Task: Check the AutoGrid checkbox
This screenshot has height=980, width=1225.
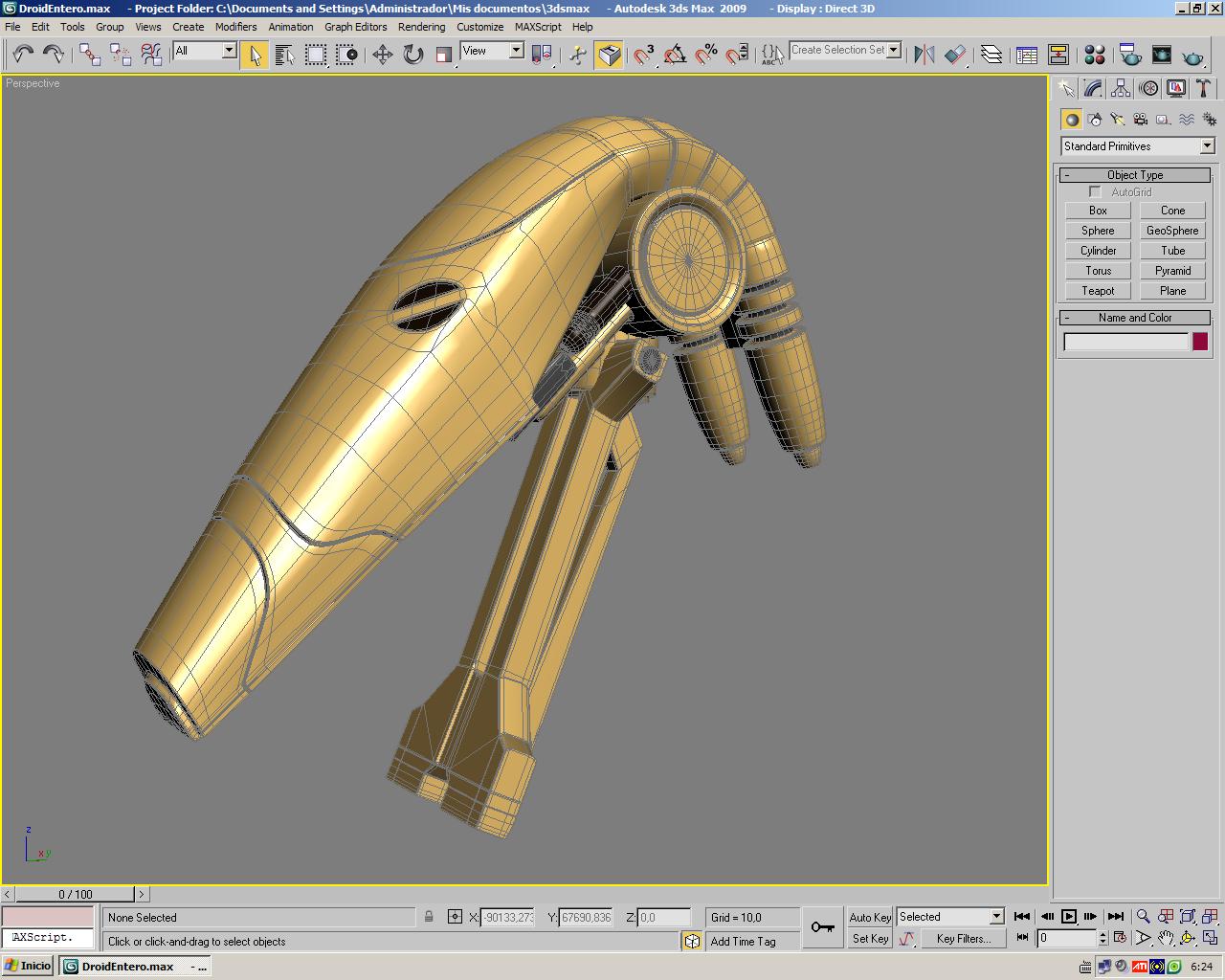Action: (1096, 192)
